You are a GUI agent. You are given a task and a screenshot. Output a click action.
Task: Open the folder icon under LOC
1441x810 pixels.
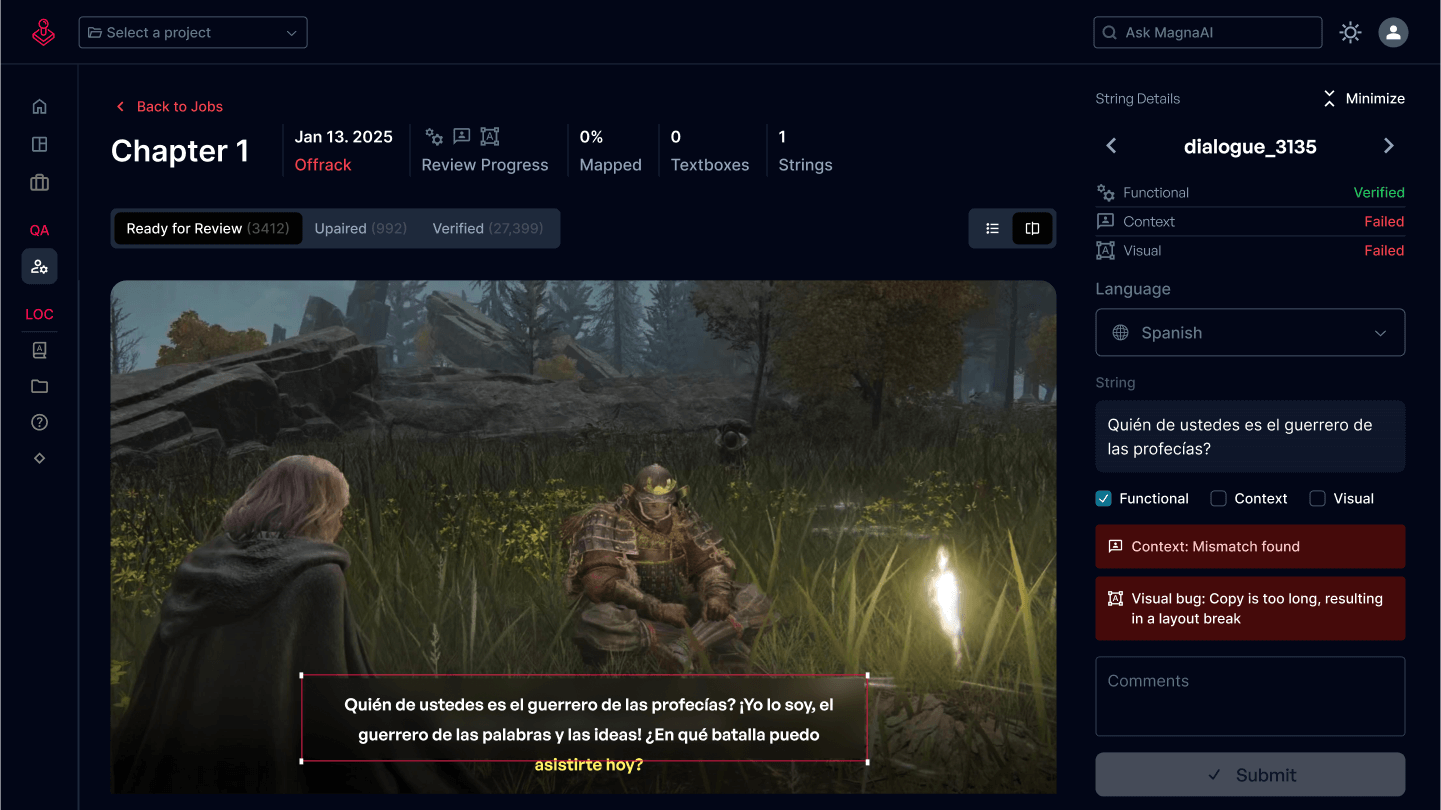pyautogui.click(x=39, y=386)
